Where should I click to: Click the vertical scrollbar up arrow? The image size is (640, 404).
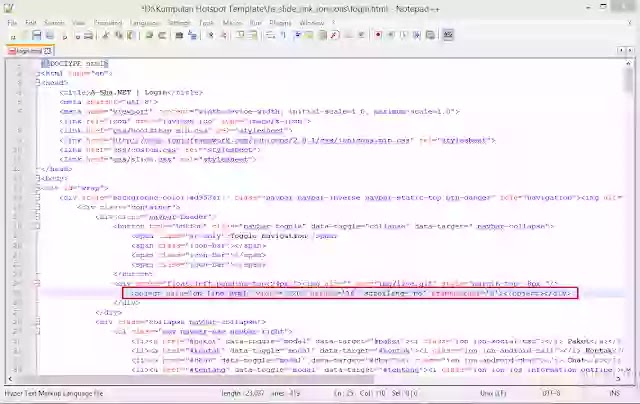[x=629, y=63]
